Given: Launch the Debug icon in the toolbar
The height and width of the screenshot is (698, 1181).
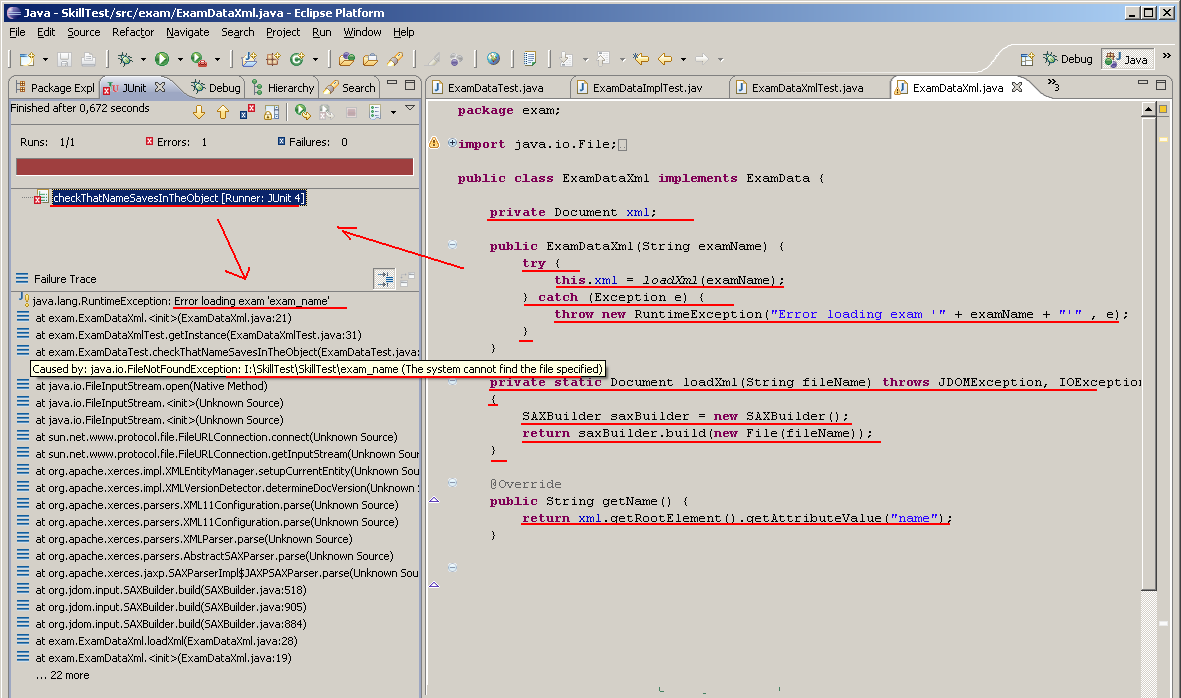Looking at the screenshot, I should coord(123,58).
